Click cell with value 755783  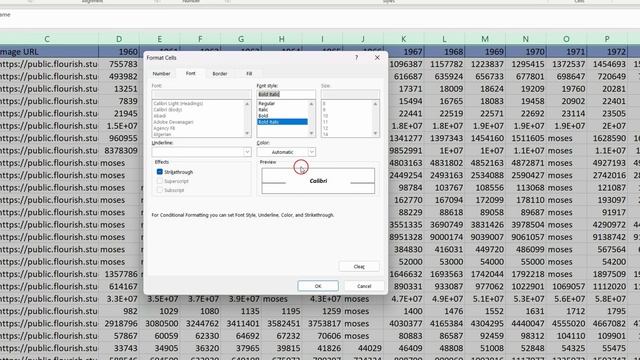(x=119, y=64)
